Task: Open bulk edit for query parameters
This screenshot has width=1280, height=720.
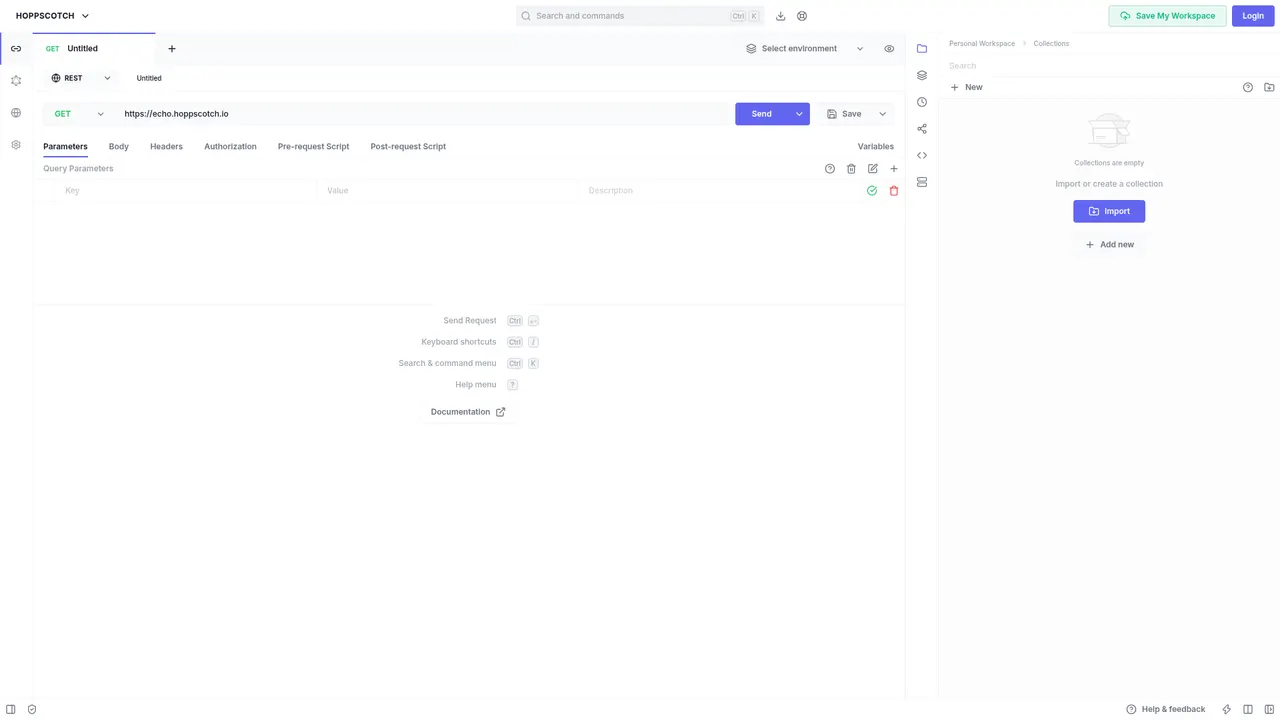Action: (x=873, y=169)
